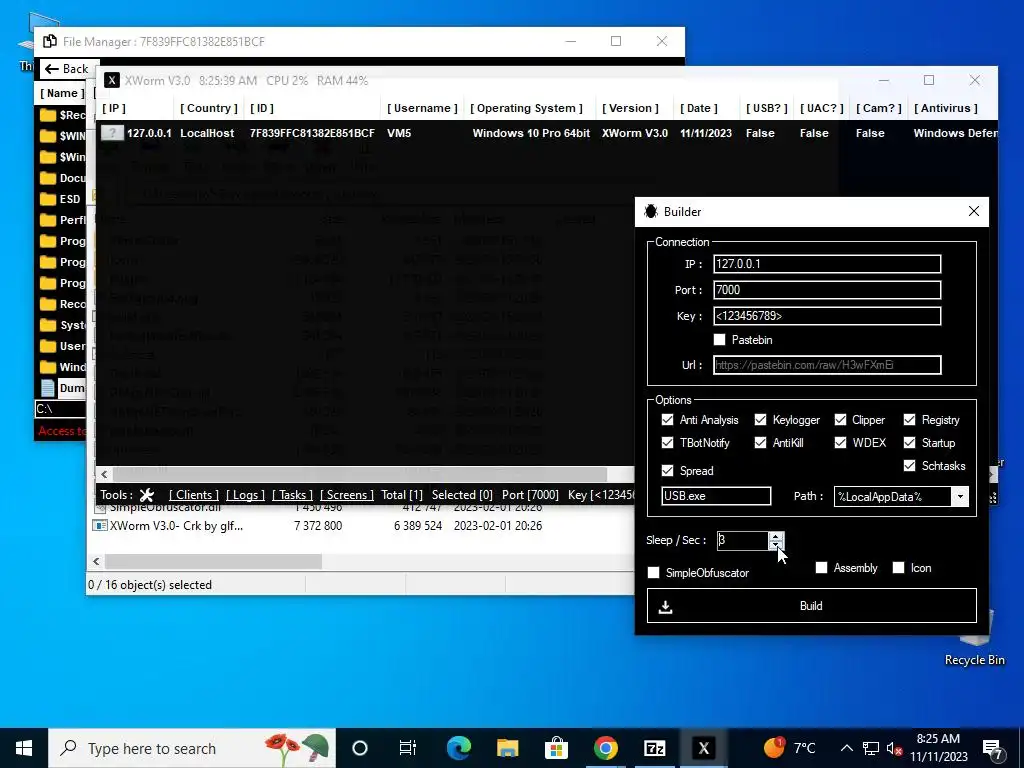Switch to 7-Zip on the taskbar
The height and width of the screenshot is (768, 1024).
654,748
